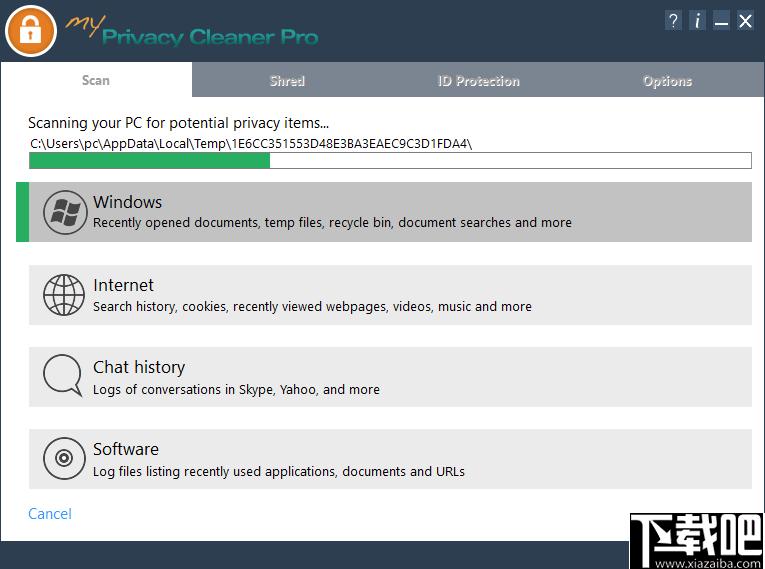The height and width of the screenshot is (569, 765).
Task: Click the Internet globe icon
Action: coord(64,295)
